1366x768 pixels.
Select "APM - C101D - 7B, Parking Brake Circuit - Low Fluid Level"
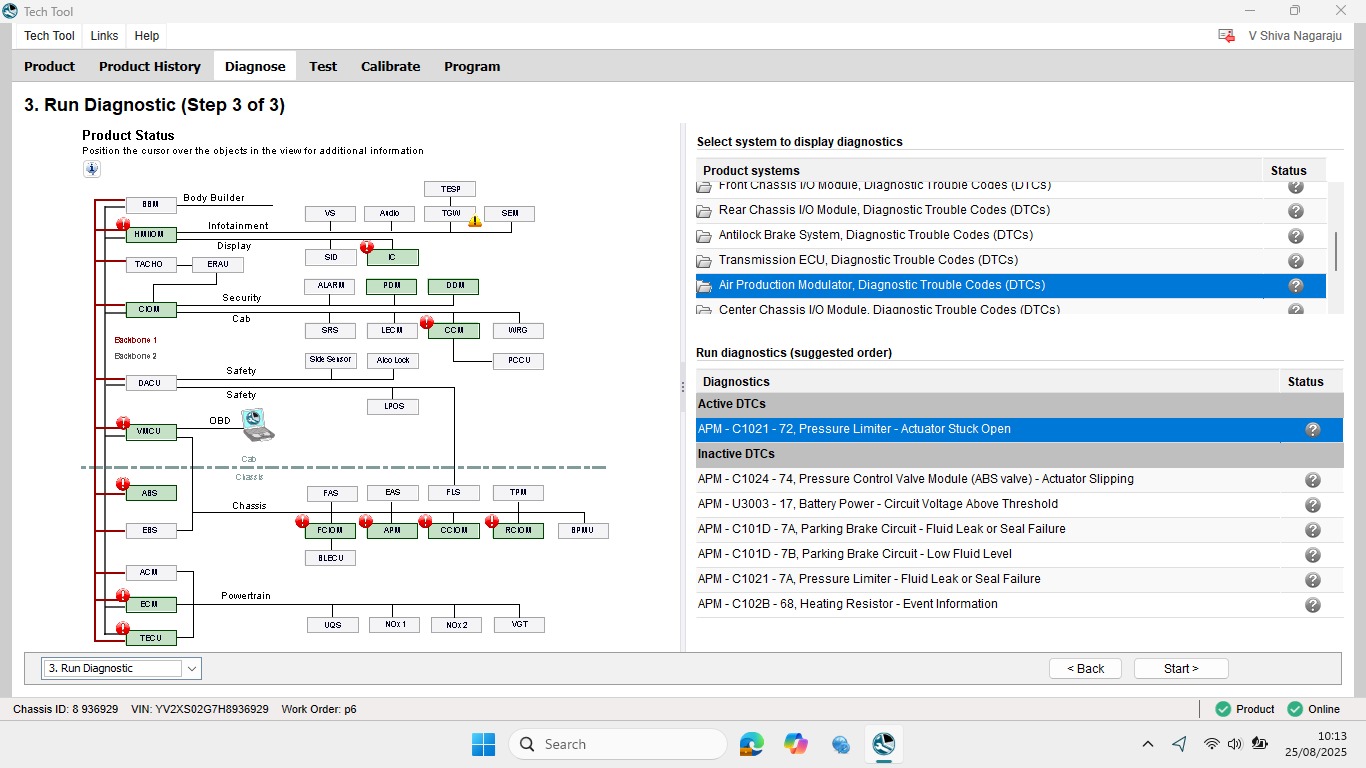point(1019,555)
